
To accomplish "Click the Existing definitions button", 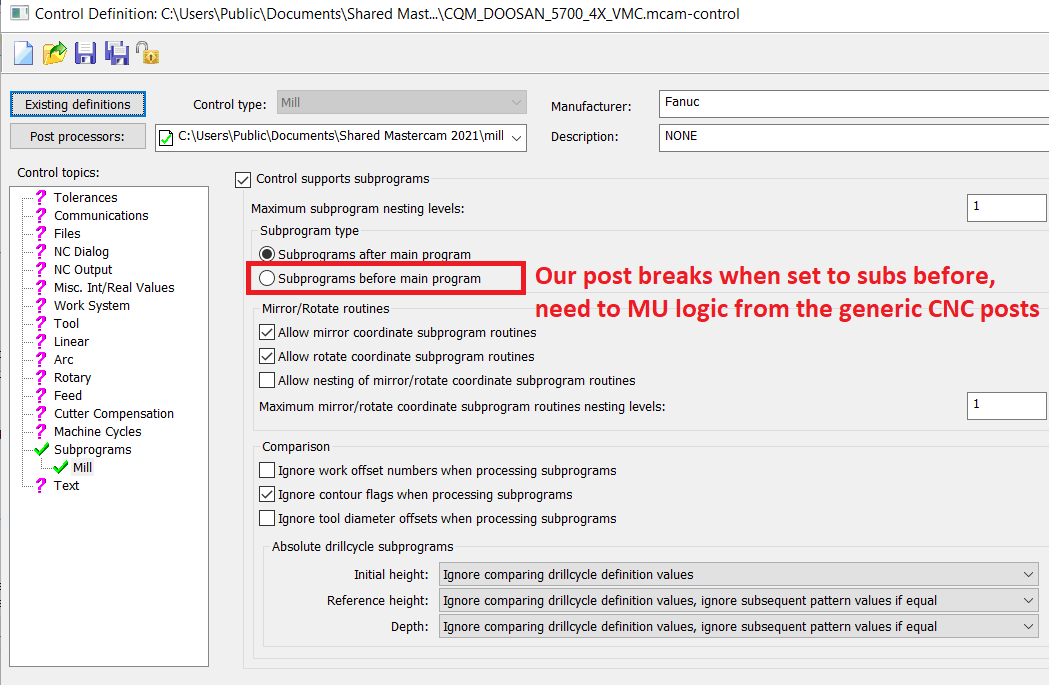I will click(78, 104).
